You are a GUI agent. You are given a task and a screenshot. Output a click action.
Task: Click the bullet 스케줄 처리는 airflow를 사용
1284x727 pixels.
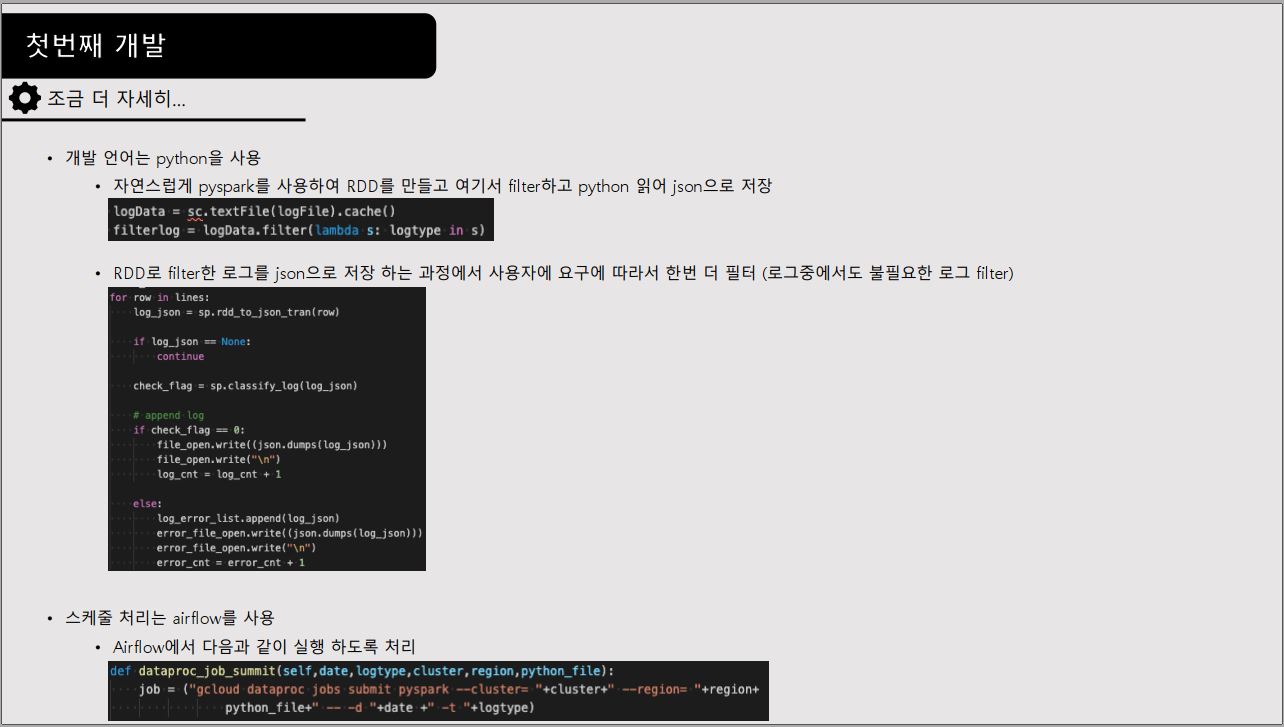pyautogui.click(x=169, y=618)
